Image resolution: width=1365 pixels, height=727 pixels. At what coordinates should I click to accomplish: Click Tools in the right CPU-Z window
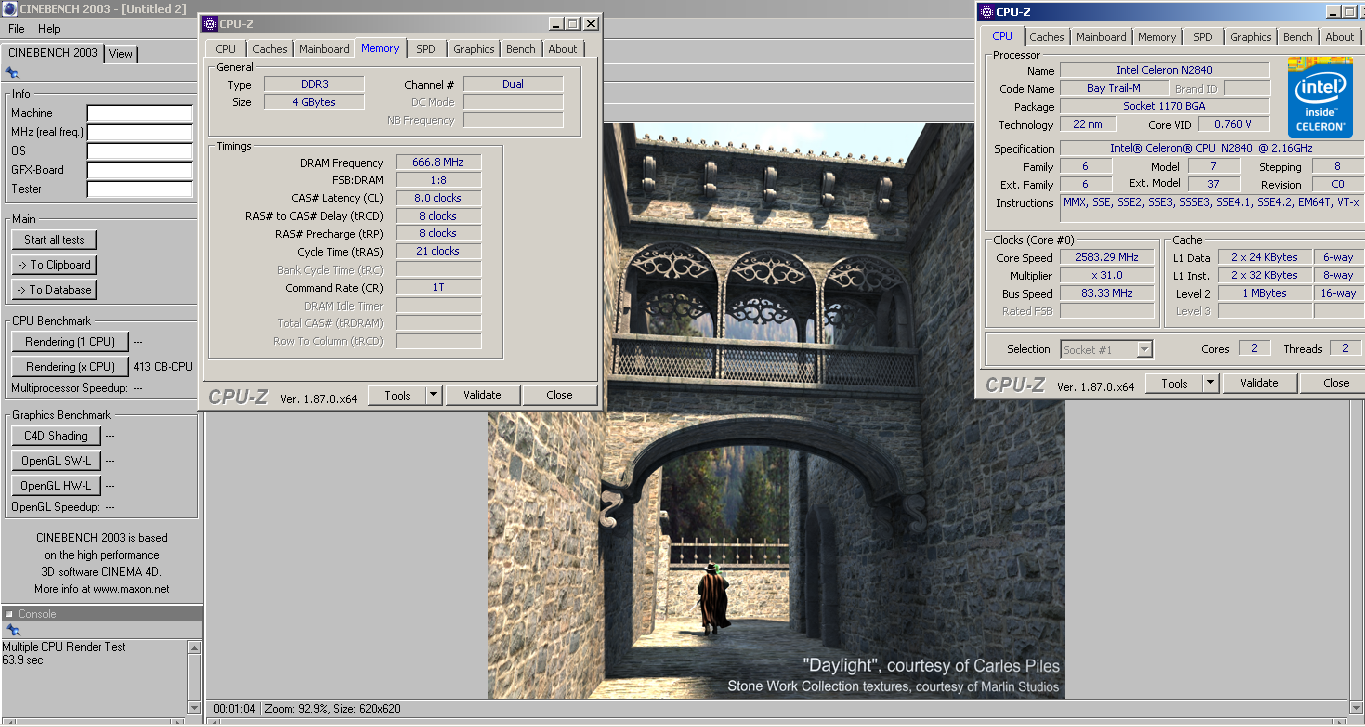[1174, 383]
